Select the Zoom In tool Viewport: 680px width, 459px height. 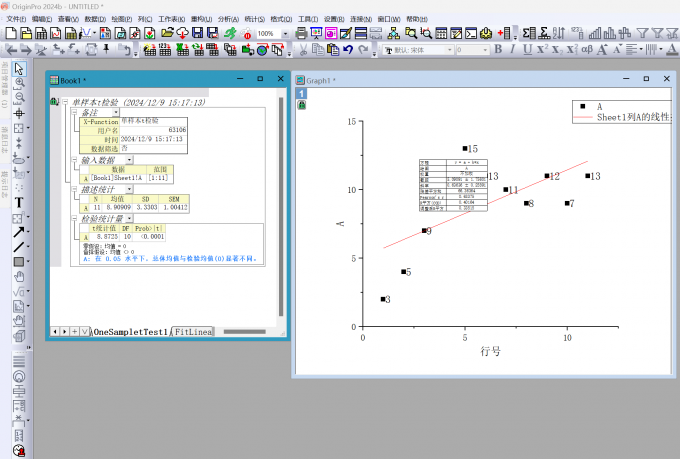(19, 83)
